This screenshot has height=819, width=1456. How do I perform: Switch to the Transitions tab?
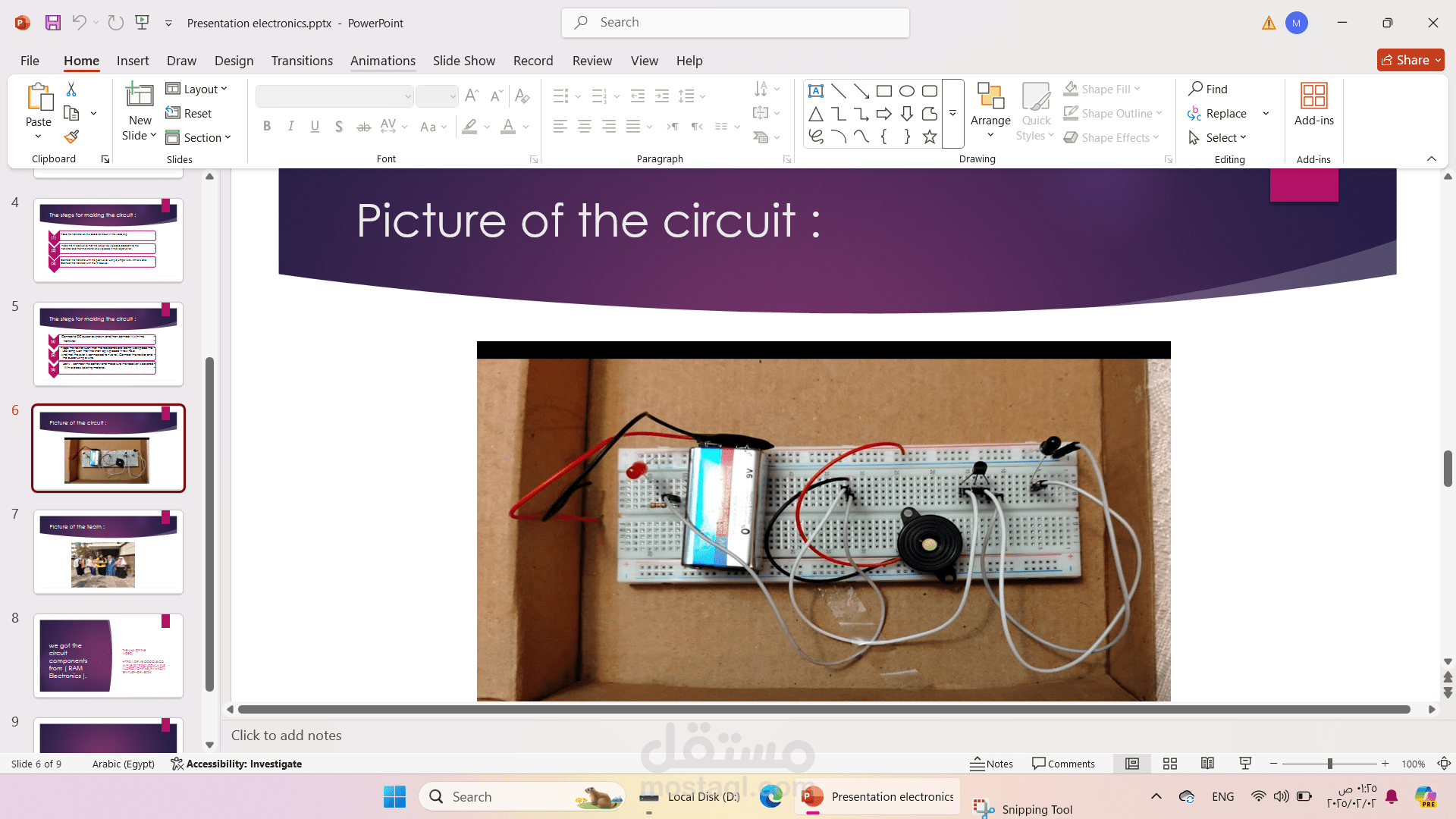click(x=302, y=61)
